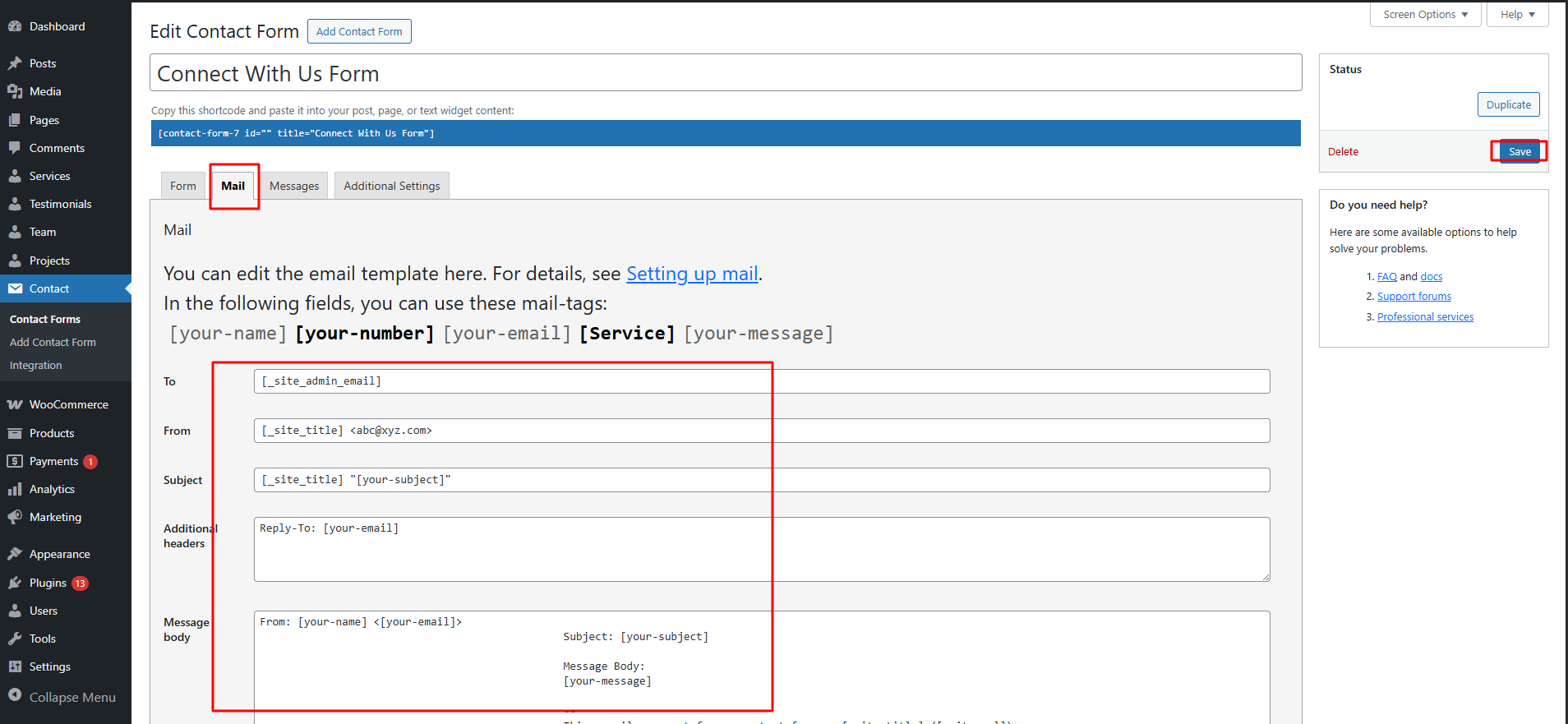
Task: Save the contact form
Action: (x=1520, y=151)
